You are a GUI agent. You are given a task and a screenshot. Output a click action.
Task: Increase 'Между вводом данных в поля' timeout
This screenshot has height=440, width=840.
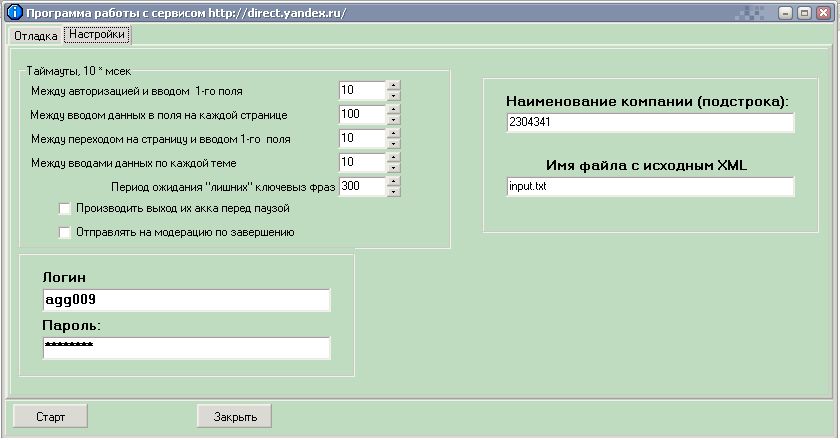click(394, 109)
